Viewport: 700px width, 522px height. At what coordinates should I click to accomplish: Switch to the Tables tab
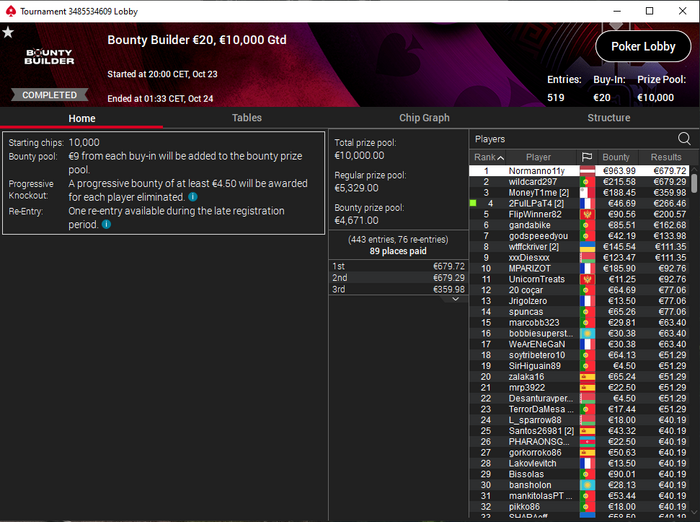[246, 118]
